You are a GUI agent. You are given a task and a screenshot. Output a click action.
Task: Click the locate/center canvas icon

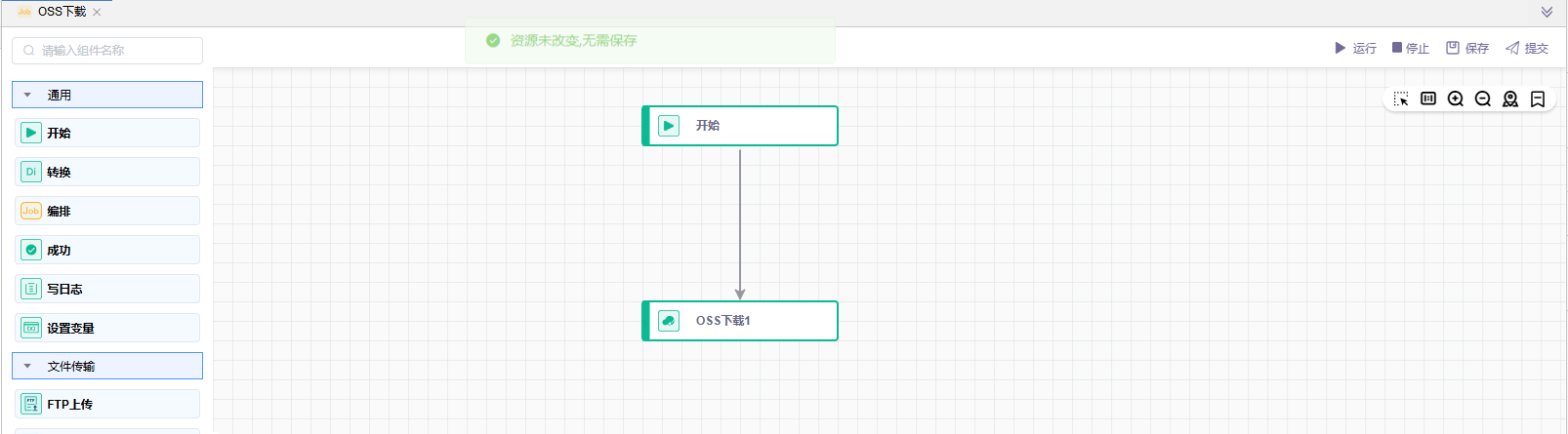click(x=1510, y=99)
